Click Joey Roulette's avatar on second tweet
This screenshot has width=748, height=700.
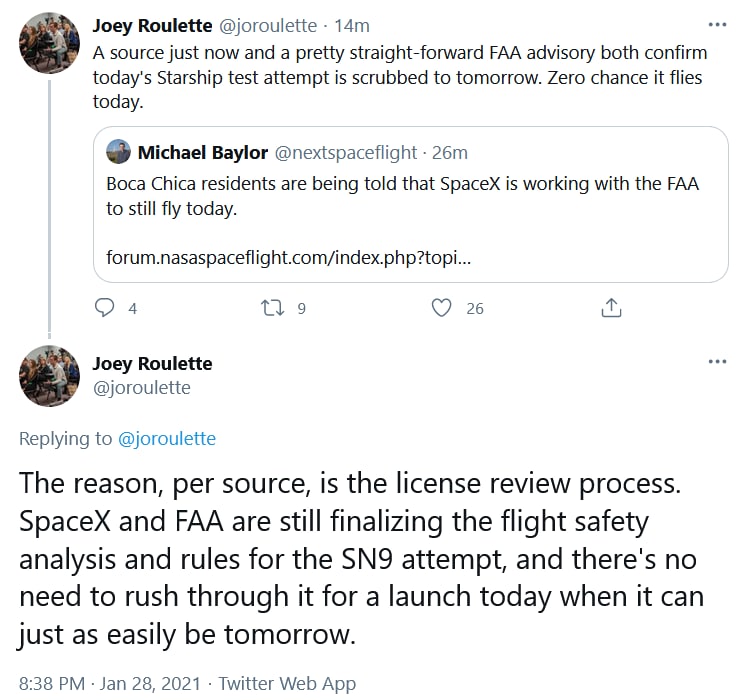click(49, 375)
